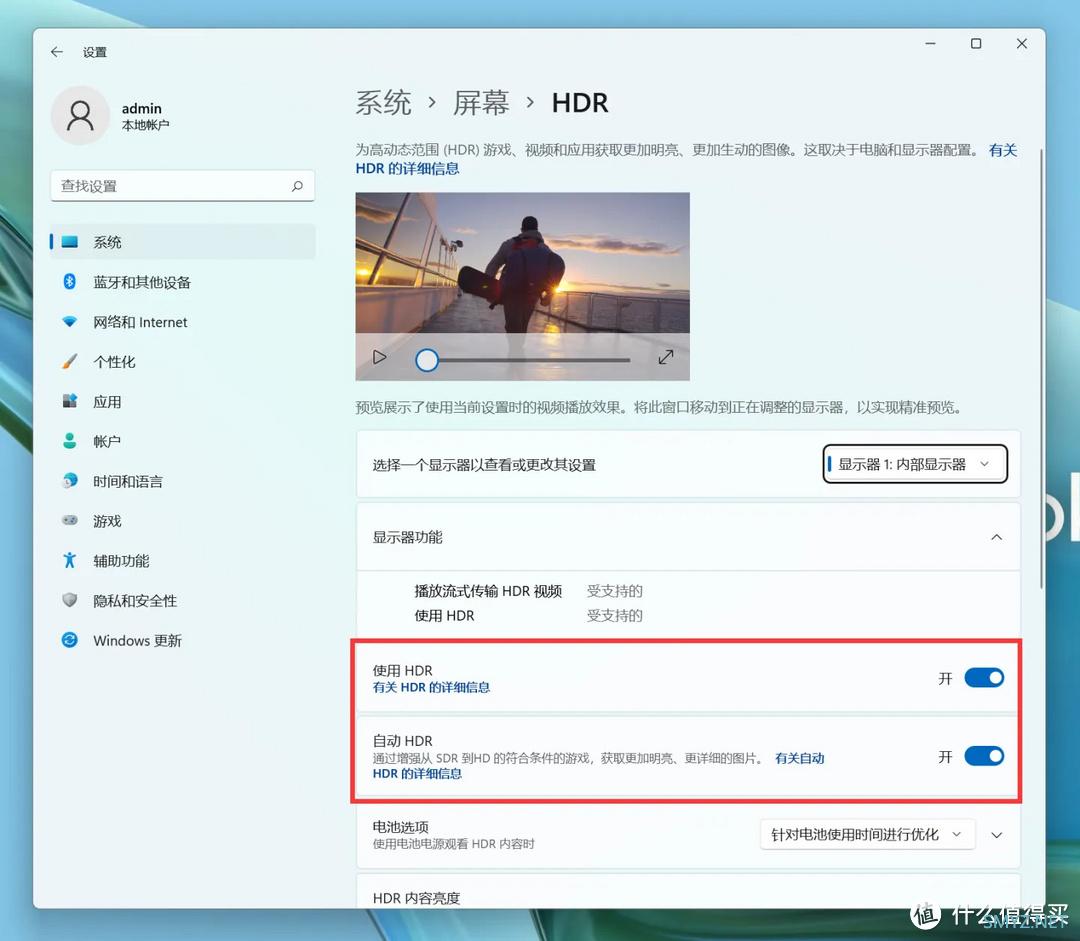Close the 设置 window
This screenshot has width=1080, height=941.
pos(1021,43)
